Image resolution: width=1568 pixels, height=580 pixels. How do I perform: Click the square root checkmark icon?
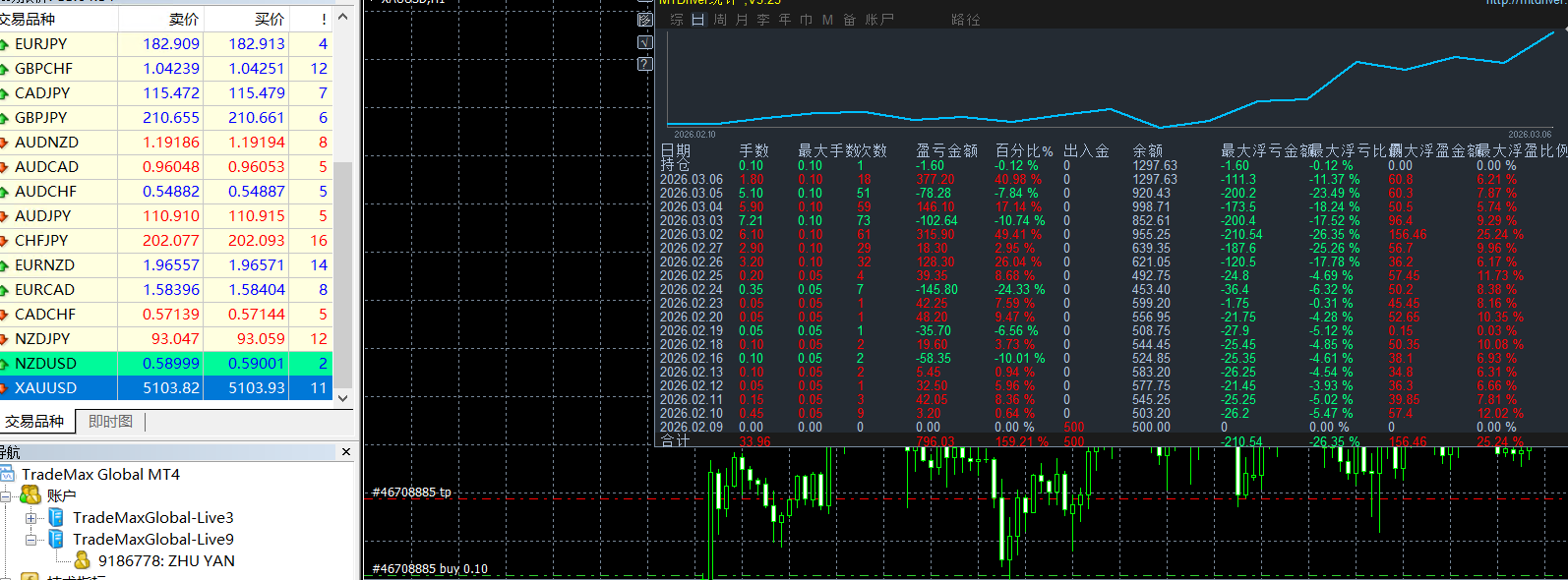[645, 41]
